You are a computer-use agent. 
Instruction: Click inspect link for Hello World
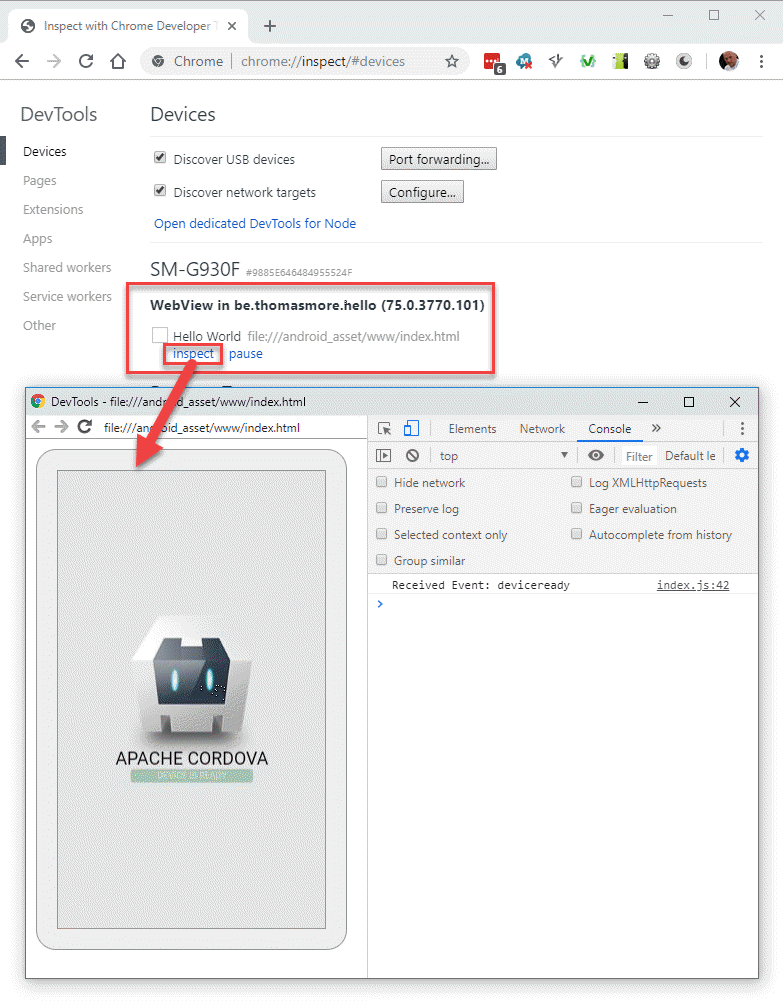[193, 354]
